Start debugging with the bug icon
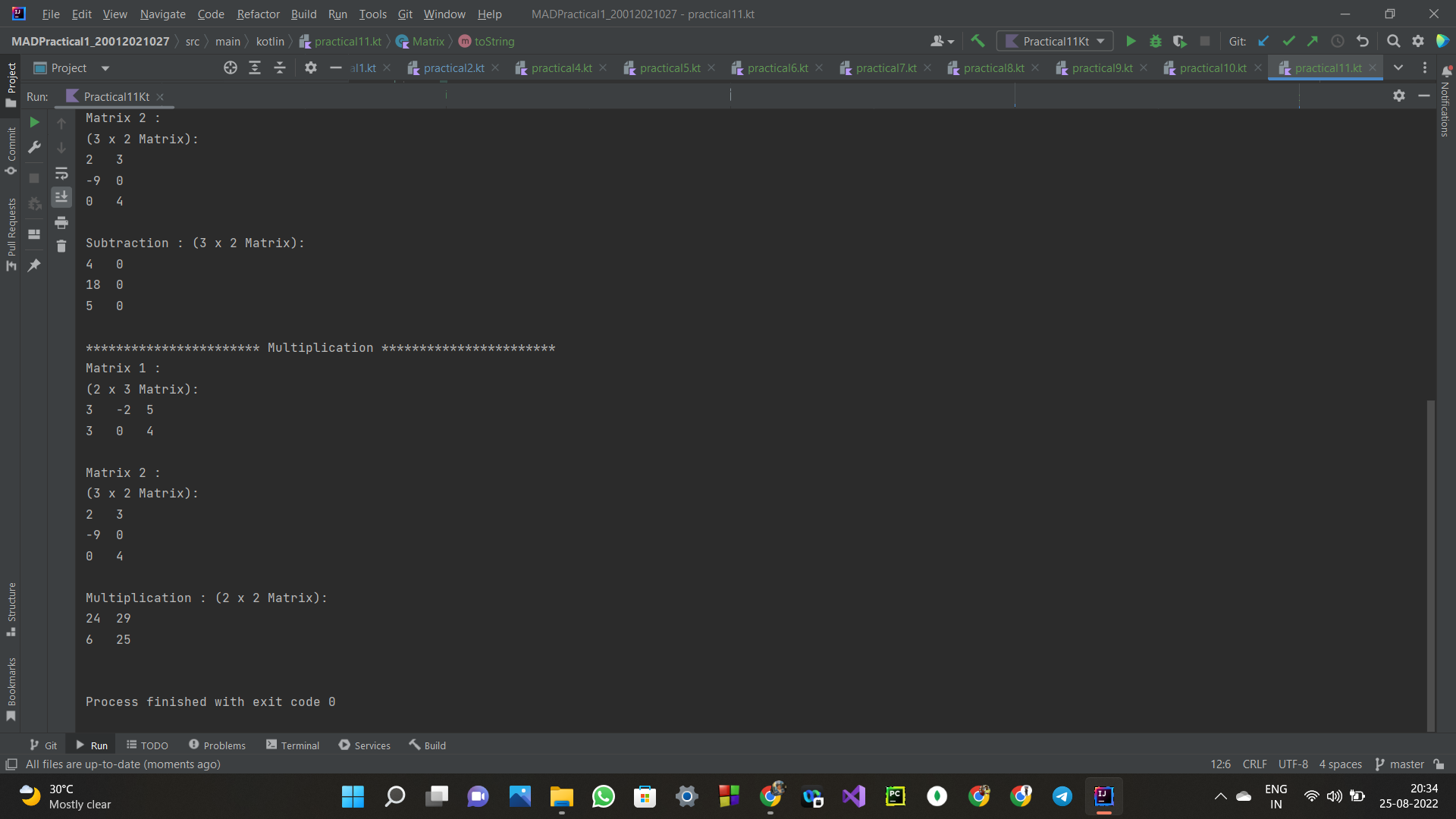This screenshot has height=819, width=1456. click(1155, 41)
